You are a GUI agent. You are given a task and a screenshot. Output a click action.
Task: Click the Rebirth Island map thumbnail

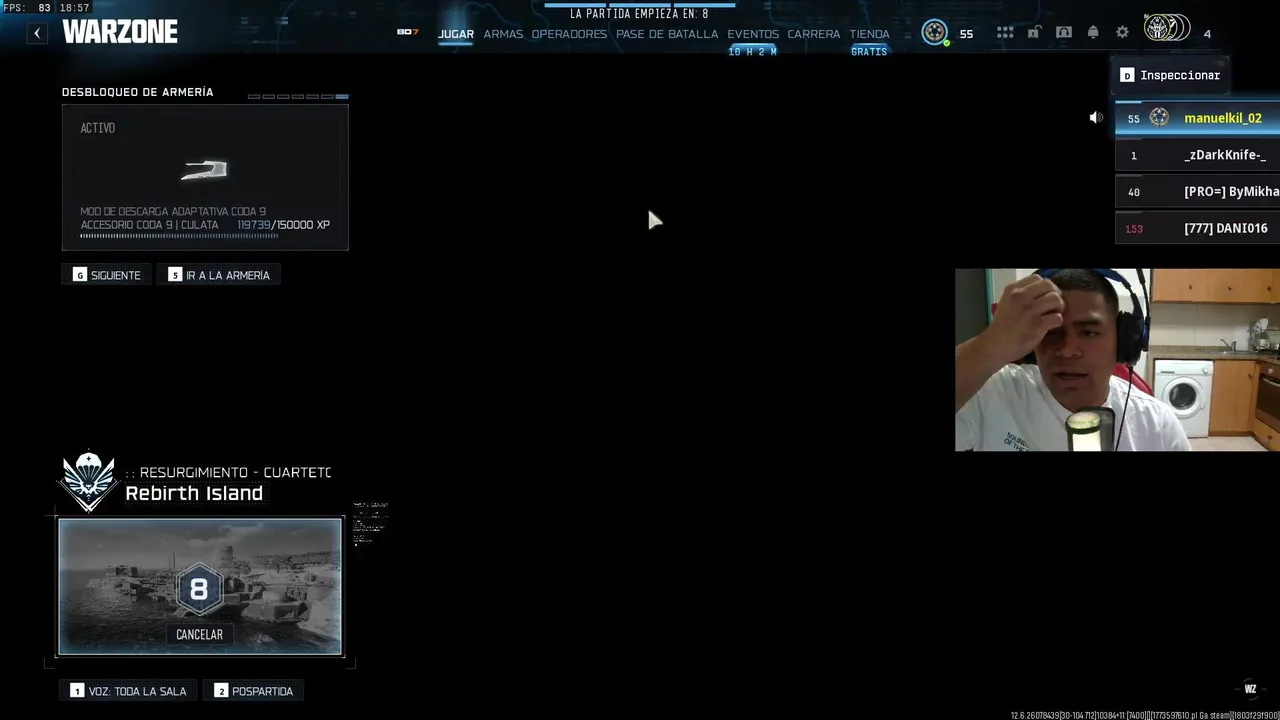click(x=200, y=586)
